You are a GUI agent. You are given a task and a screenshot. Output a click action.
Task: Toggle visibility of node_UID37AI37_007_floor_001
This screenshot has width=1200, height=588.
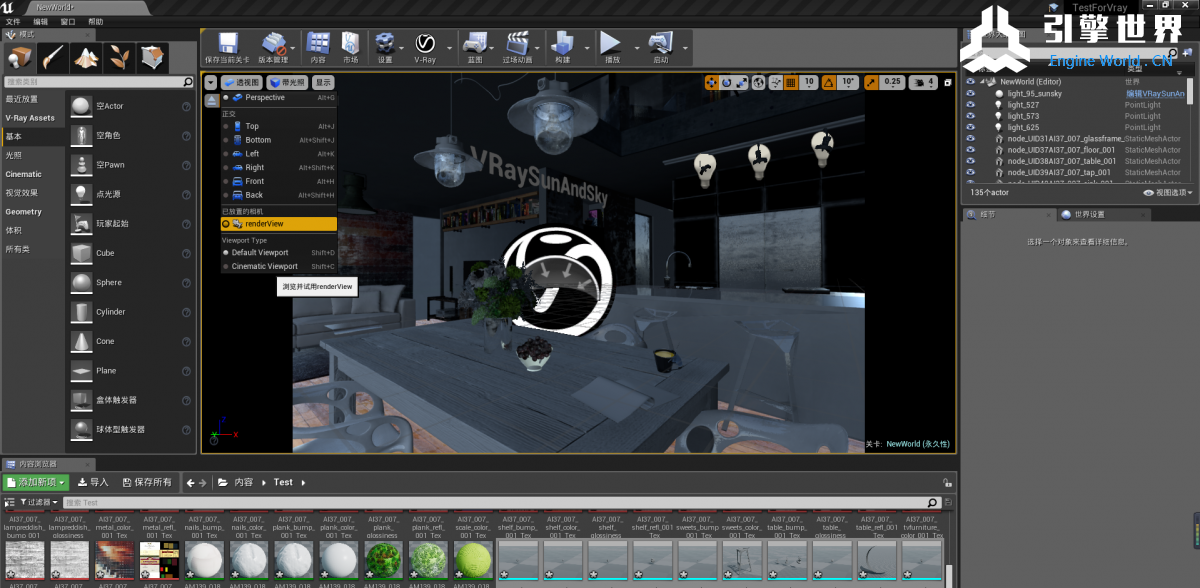point(970,150)
